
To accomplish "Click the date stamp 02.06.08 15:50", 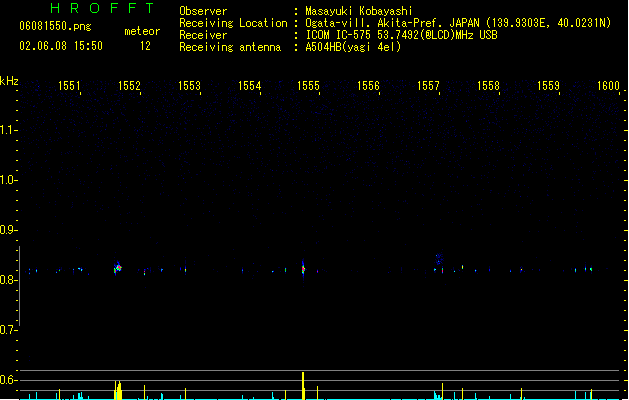I will pos(61,46).
